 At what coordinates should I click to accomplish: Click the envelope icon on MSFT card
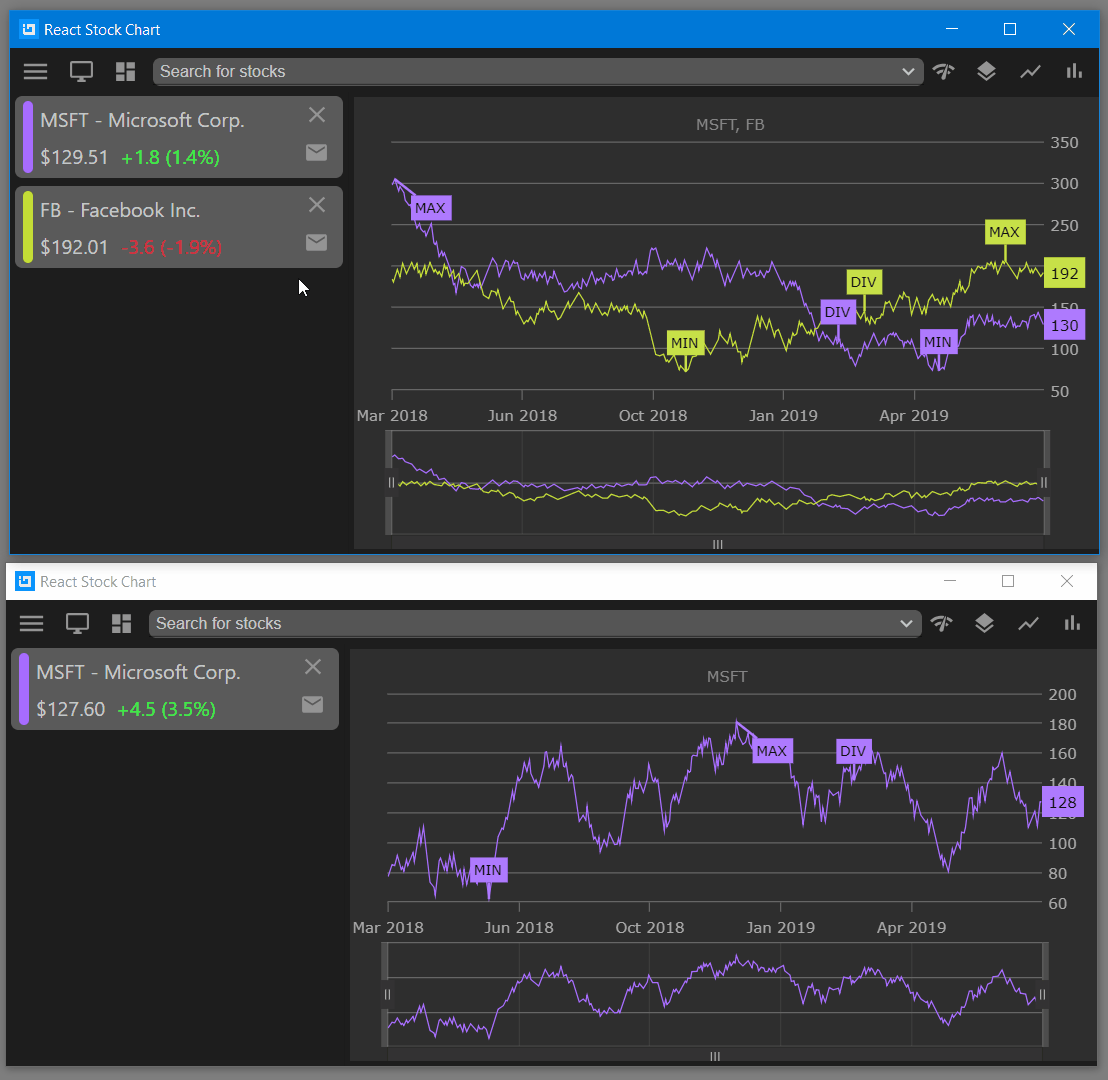click(x=316, y=152)
